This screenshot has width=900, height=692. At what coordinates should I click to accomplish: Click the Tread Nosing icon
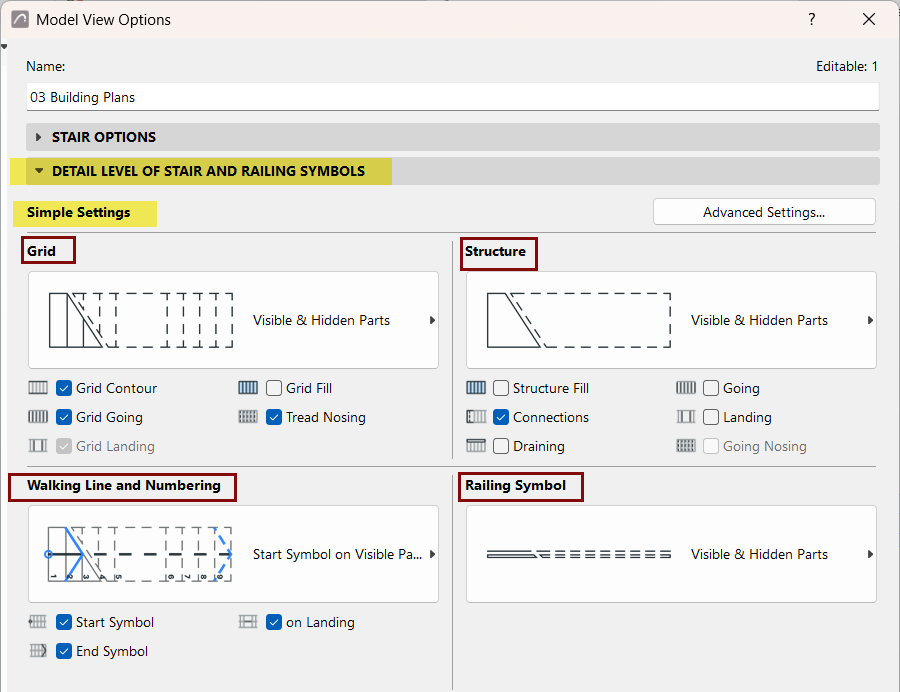(248, 417)
